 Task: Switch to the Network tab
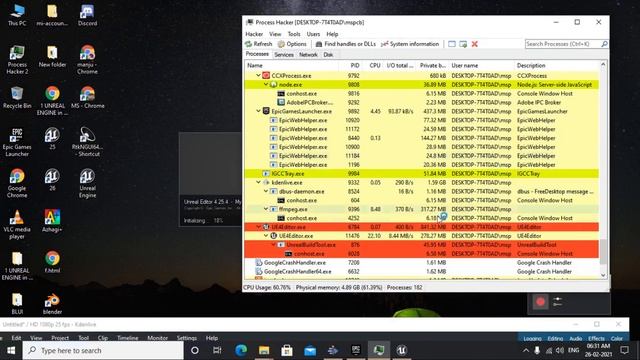308,54
